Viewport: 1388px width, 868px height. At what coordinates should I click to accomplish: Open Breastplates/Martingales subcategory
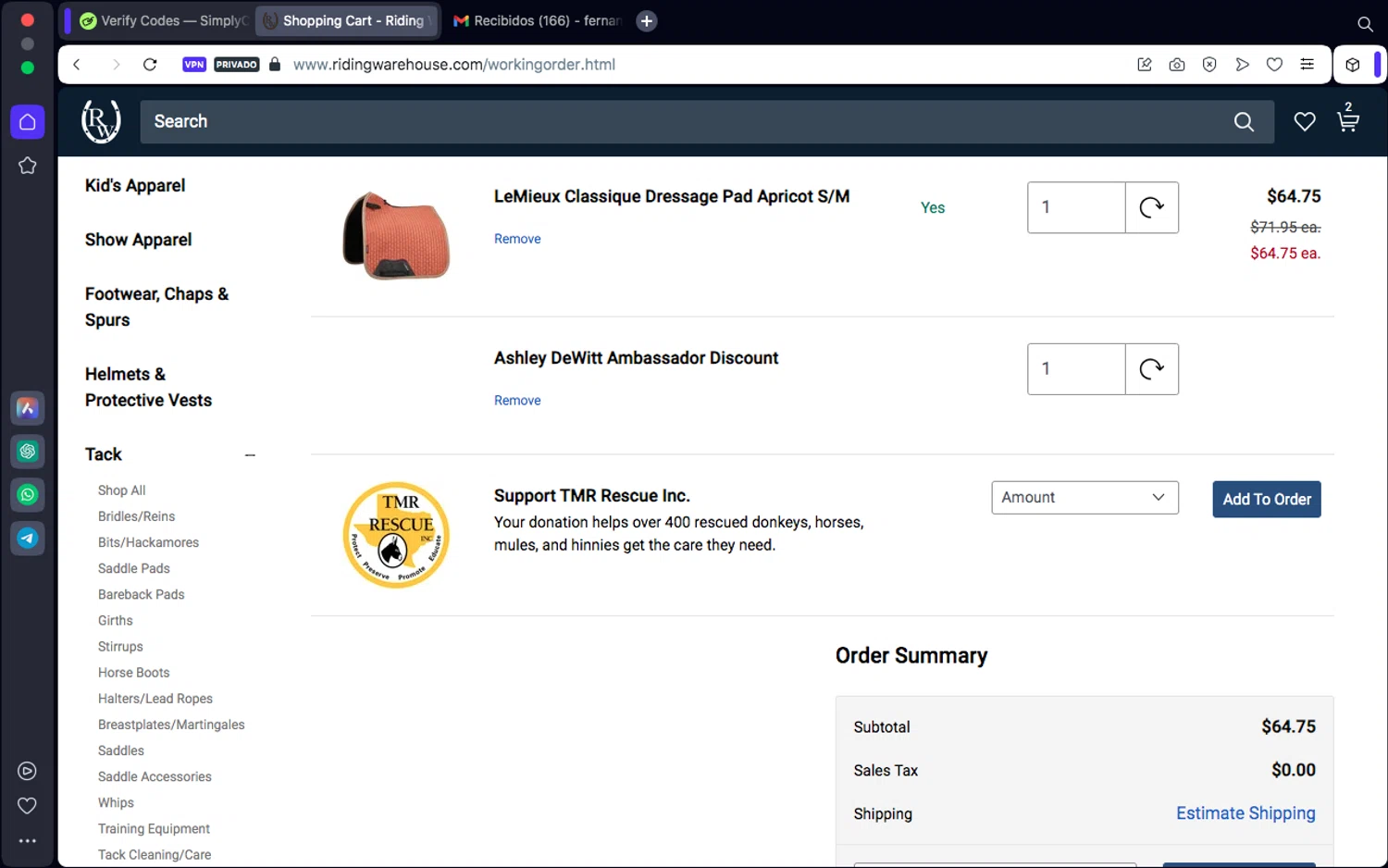pyautogui.click(x=171, y=725)
